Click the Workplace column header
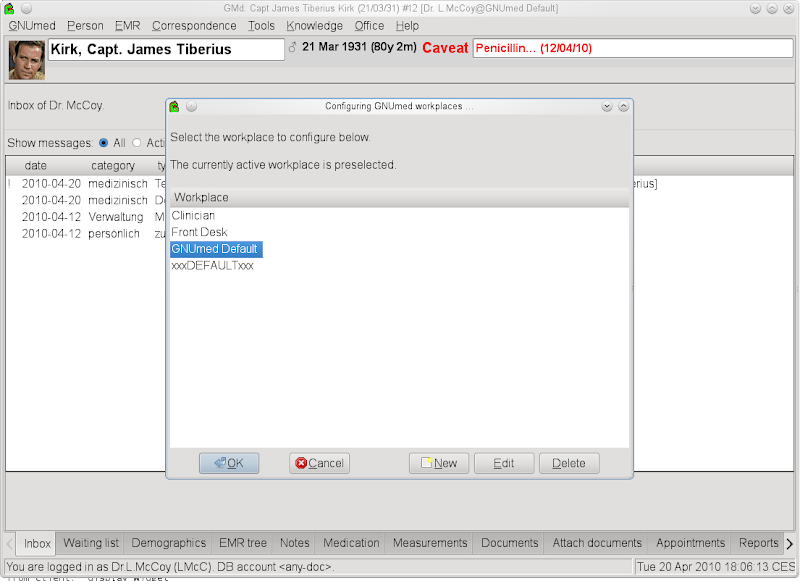 point(399,197)
